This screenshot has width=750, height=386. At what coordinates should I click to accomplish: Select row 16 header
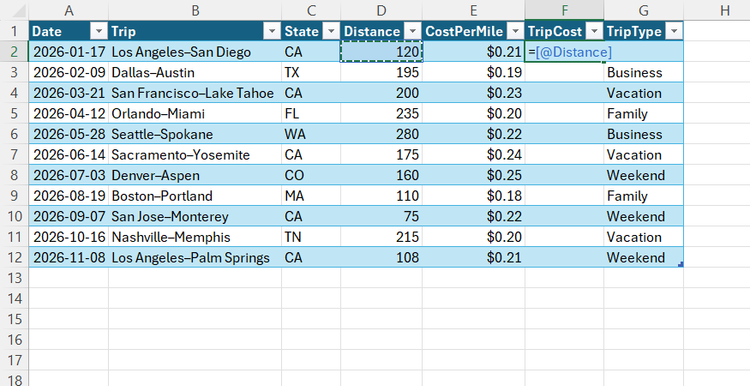(14, 340)
